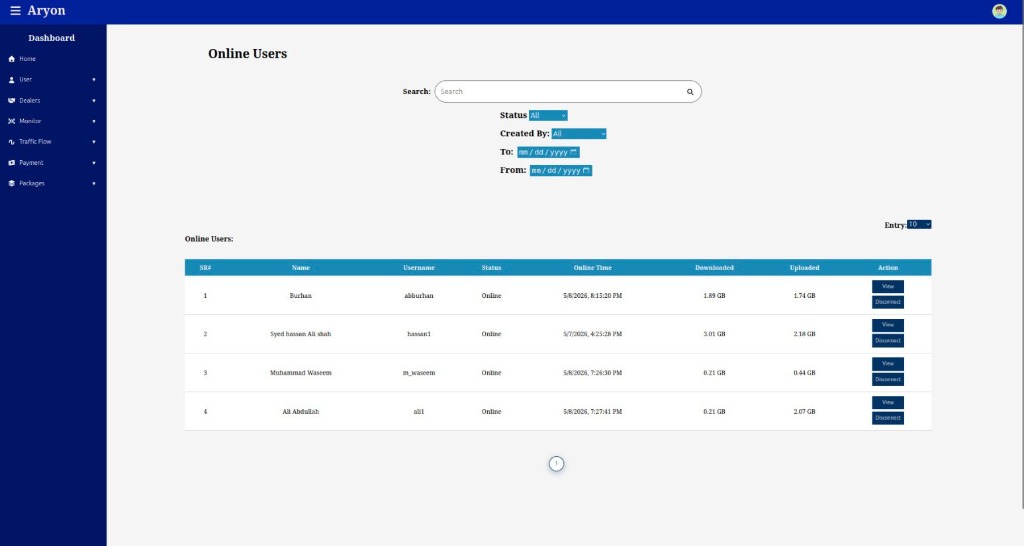Open the user avatar profile icon

pyautogui.click(x=999, y=11)
